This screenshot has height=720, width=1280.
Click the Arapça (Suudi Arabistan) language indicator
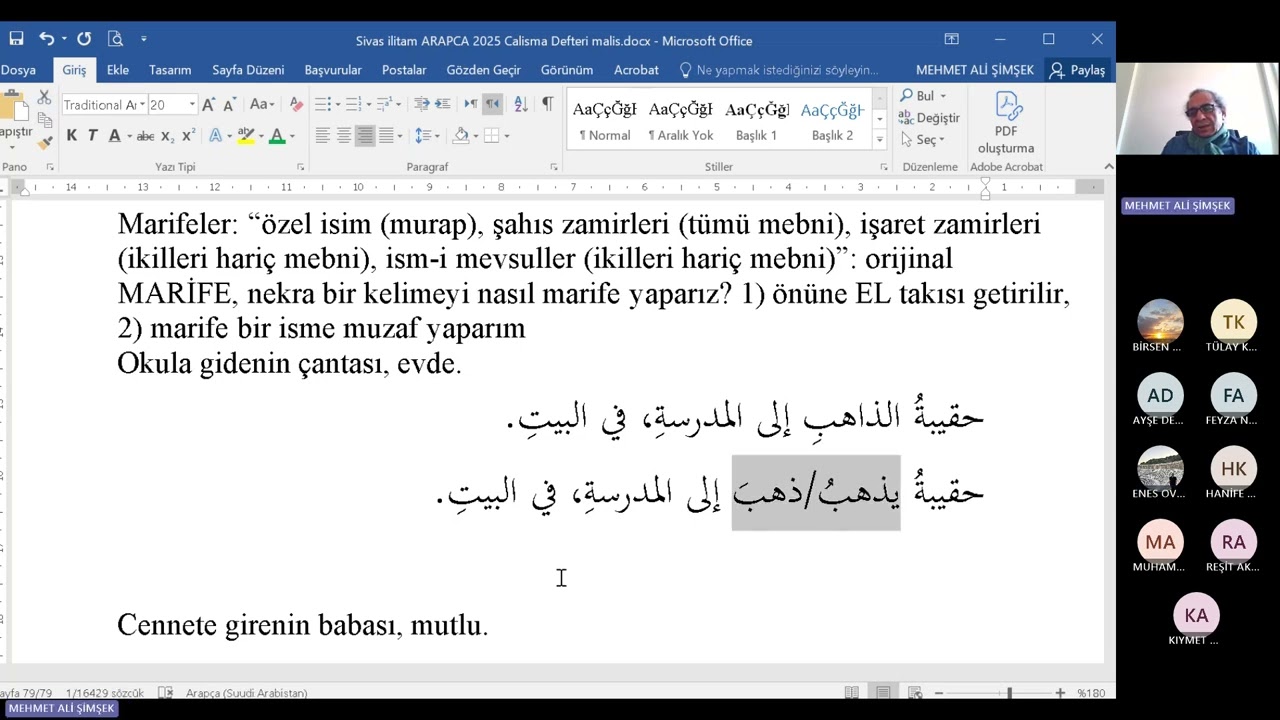246,693
